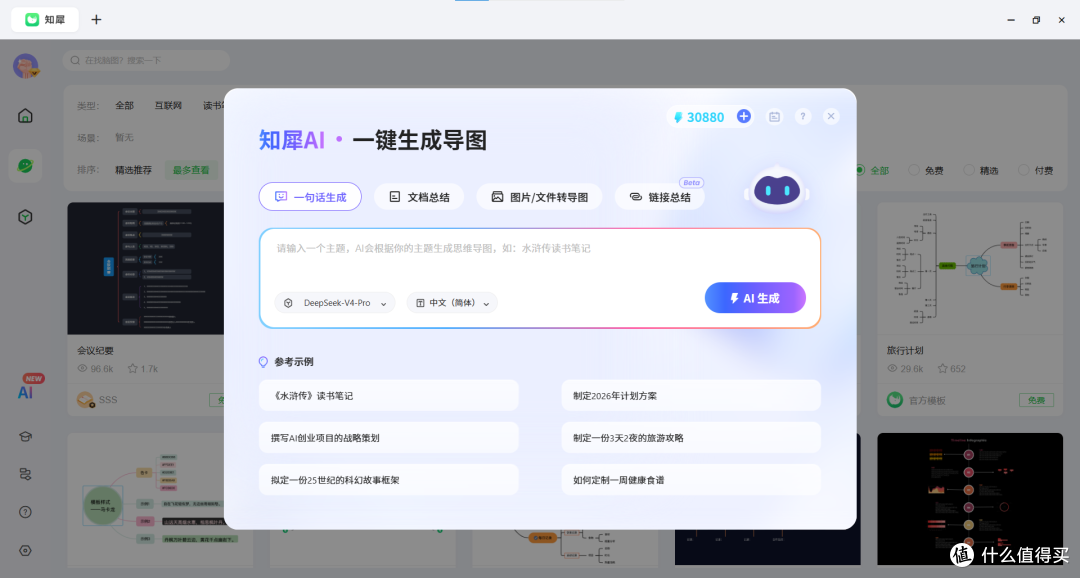Viewport: 1080px width, 578px height.
Task: Select 互联网 type filter
Action: click(x=168, y=105)
